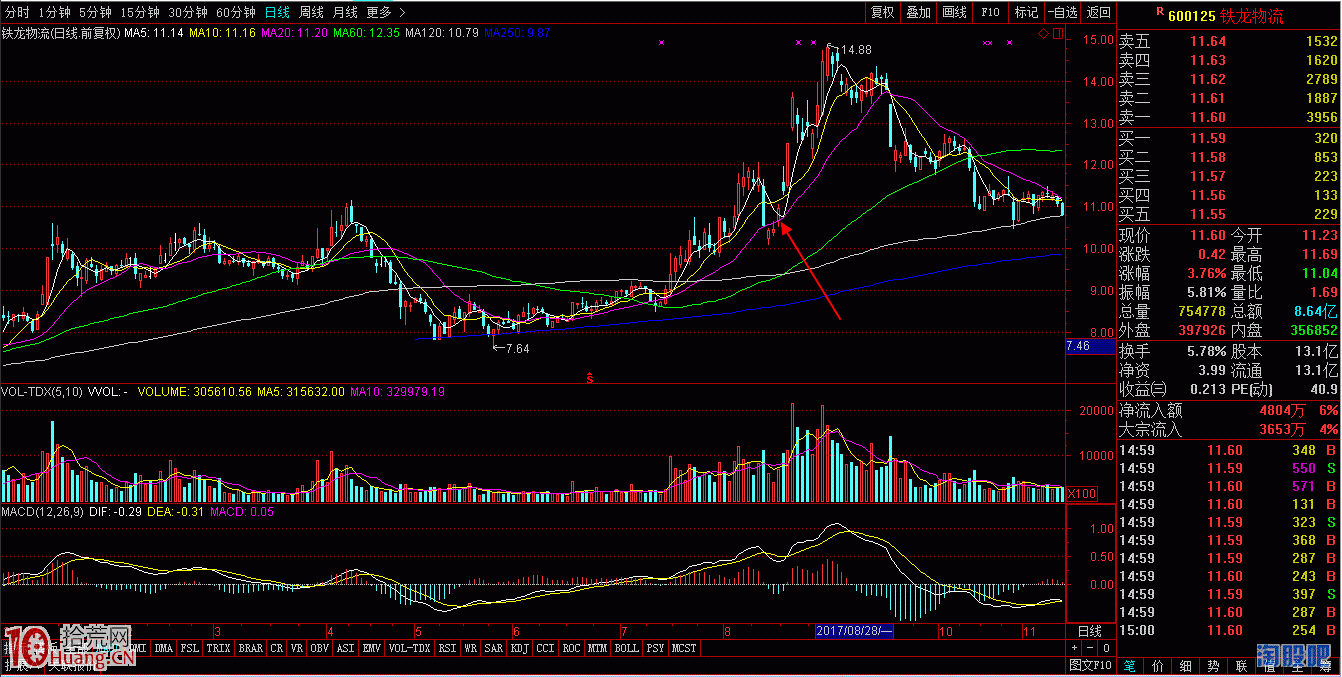Viewport: 1342px width, 677px height.
Task: Click the diamond icon above price axis
Action: coord(1044,34)
